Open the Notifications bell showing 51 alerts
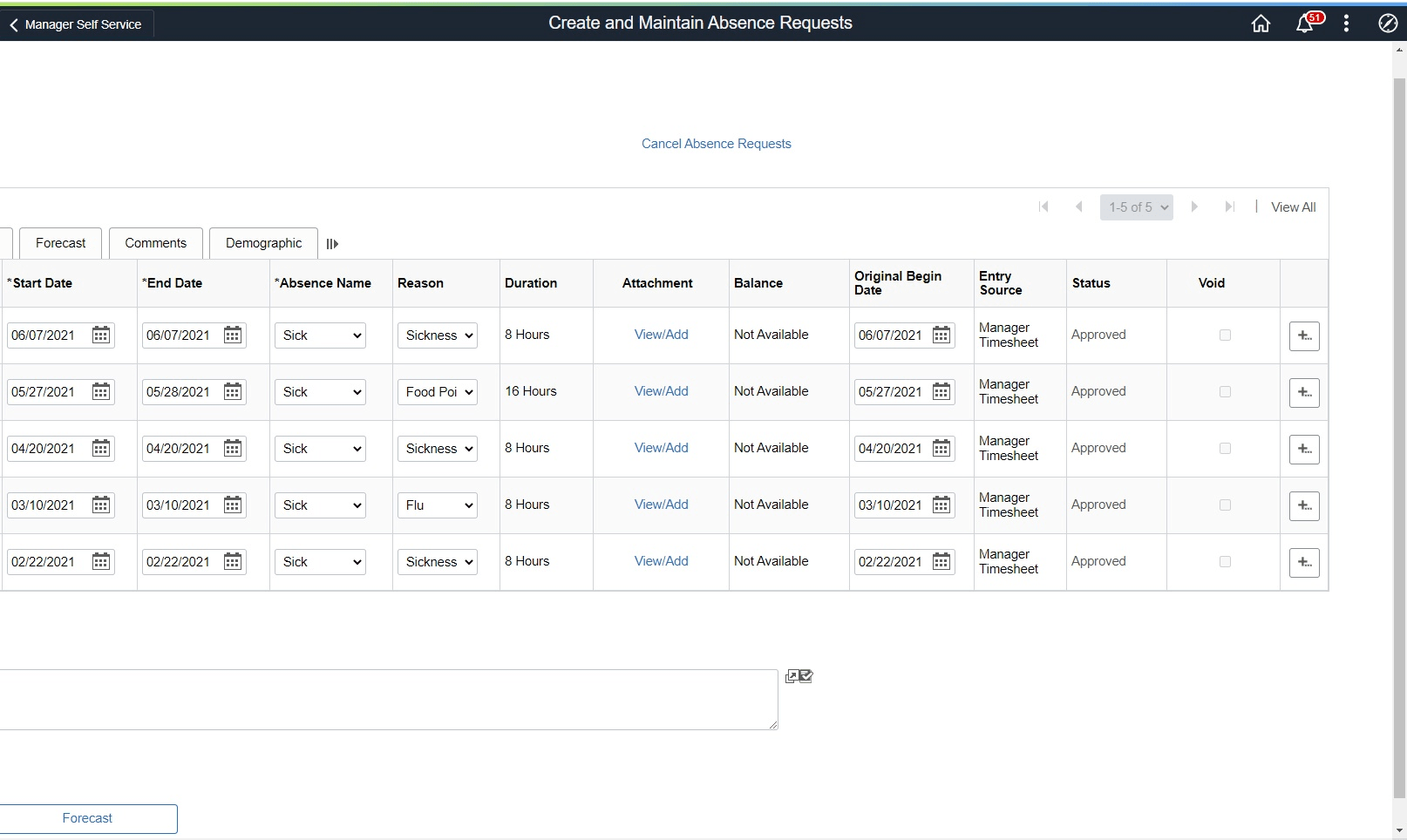The width and height of the screenshot is (1407, 840). point(1306,24)
